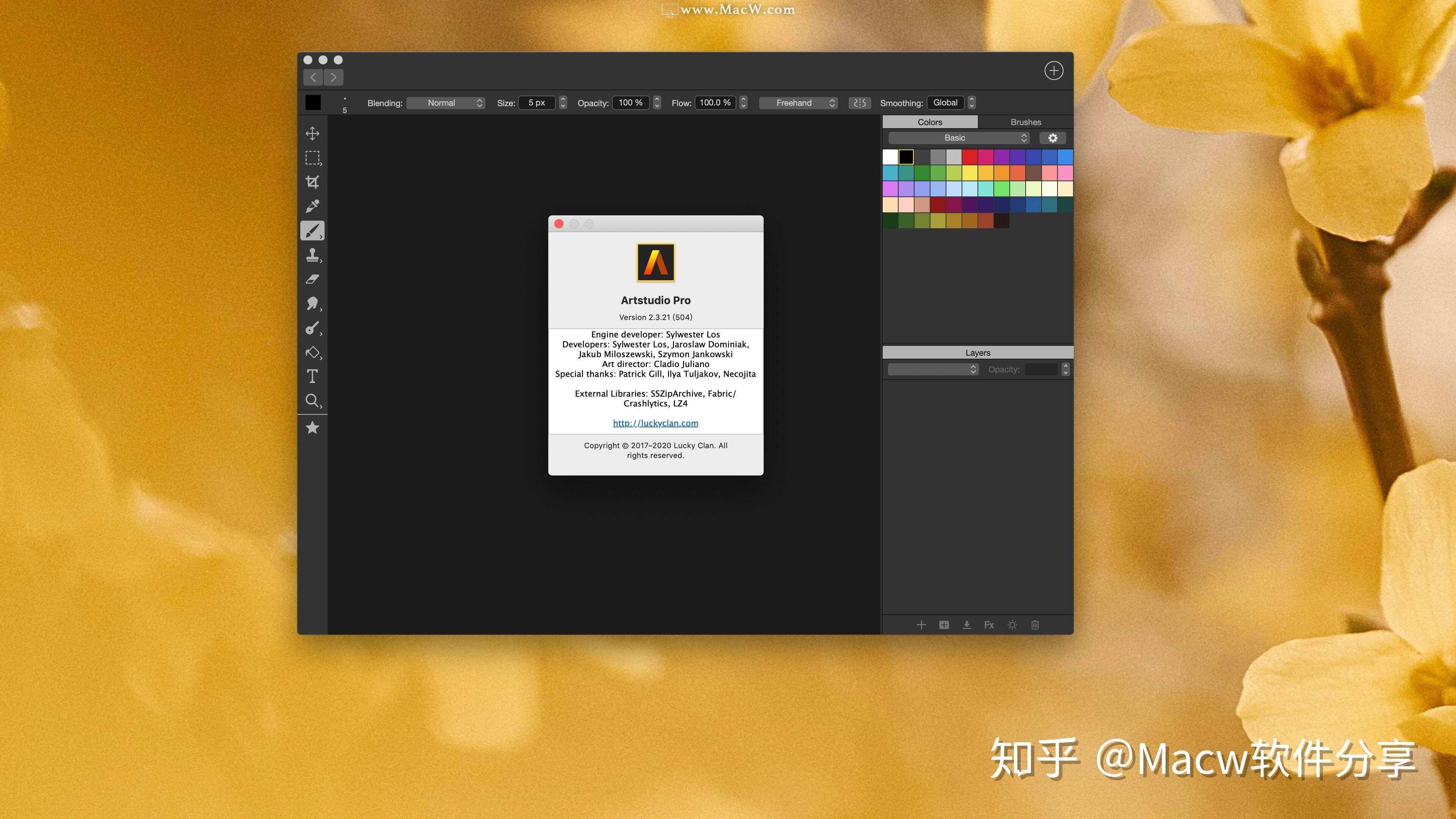
Task: Select the Crop tool
Action: point(312,182)
